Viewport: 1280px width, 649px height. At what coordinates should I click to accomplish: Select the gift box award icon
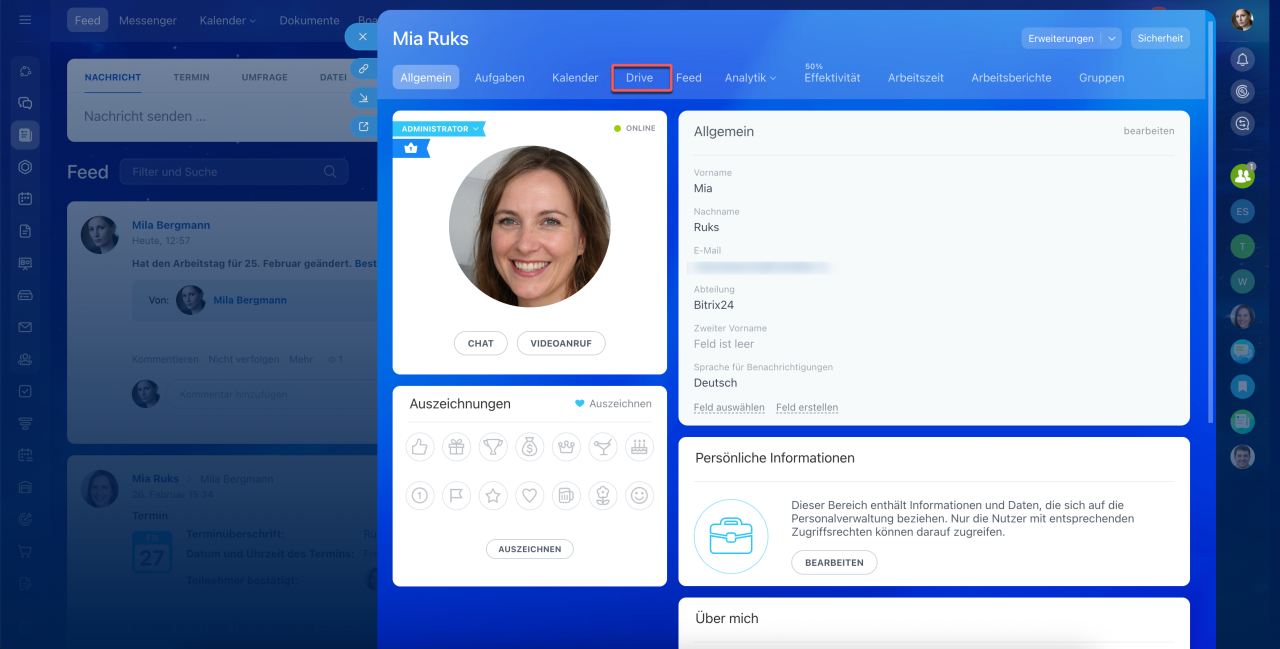pyautogui.click(x=456, y=448)
